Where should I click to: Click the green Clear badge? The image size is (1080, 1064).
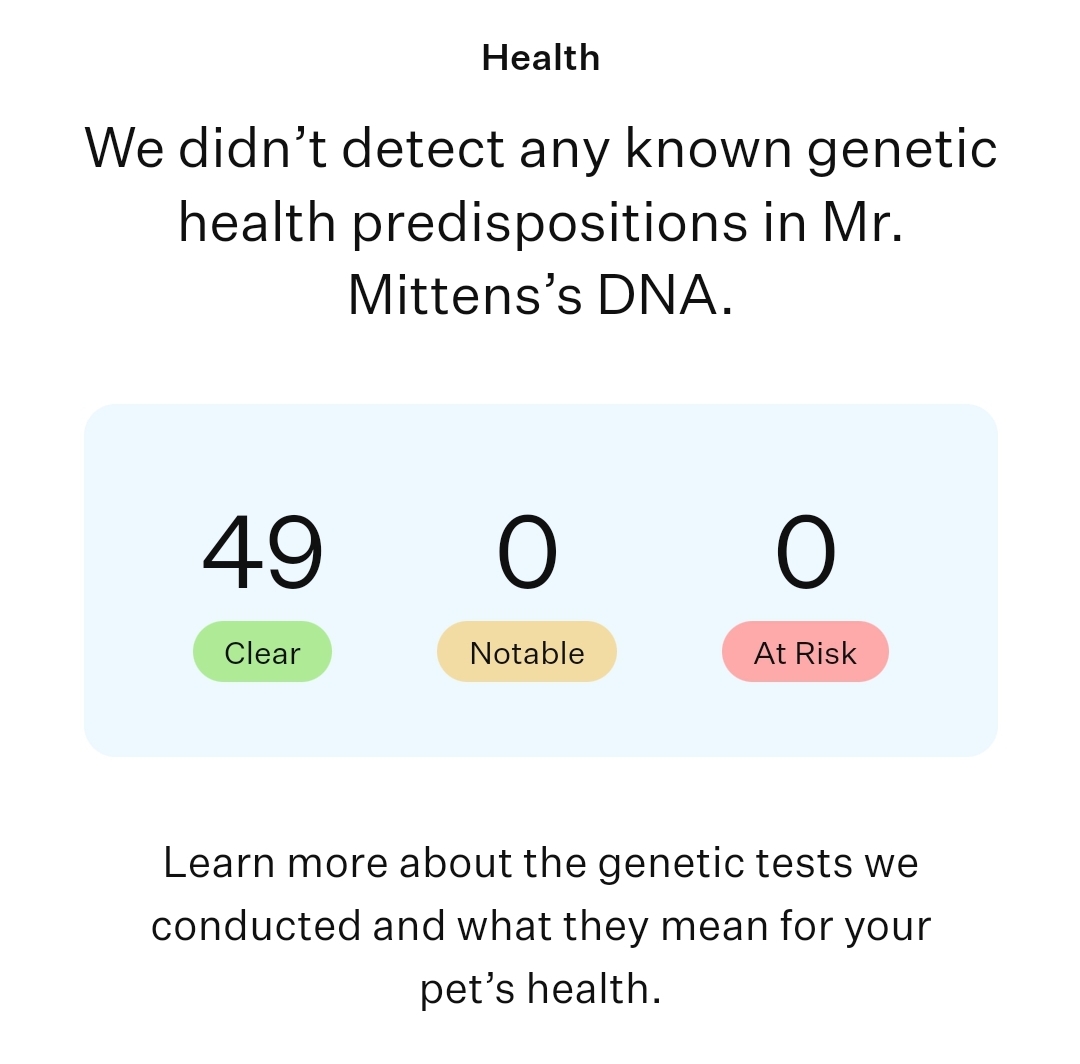[x=262, y=651]
